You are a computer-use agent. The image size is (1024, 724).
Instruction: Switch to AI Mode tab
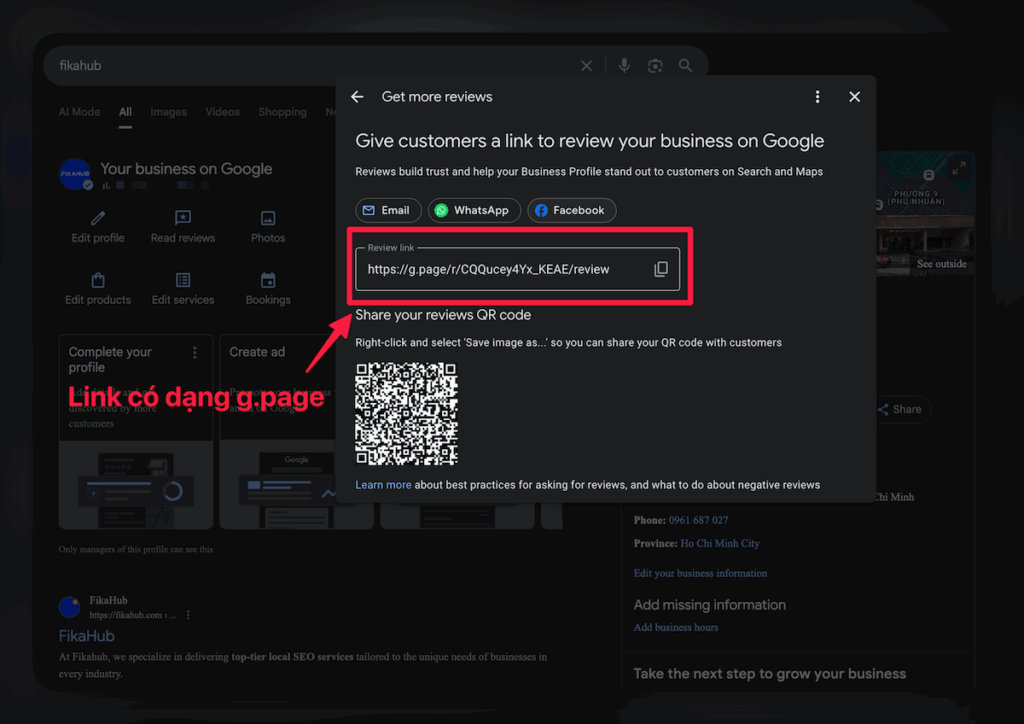80,112
